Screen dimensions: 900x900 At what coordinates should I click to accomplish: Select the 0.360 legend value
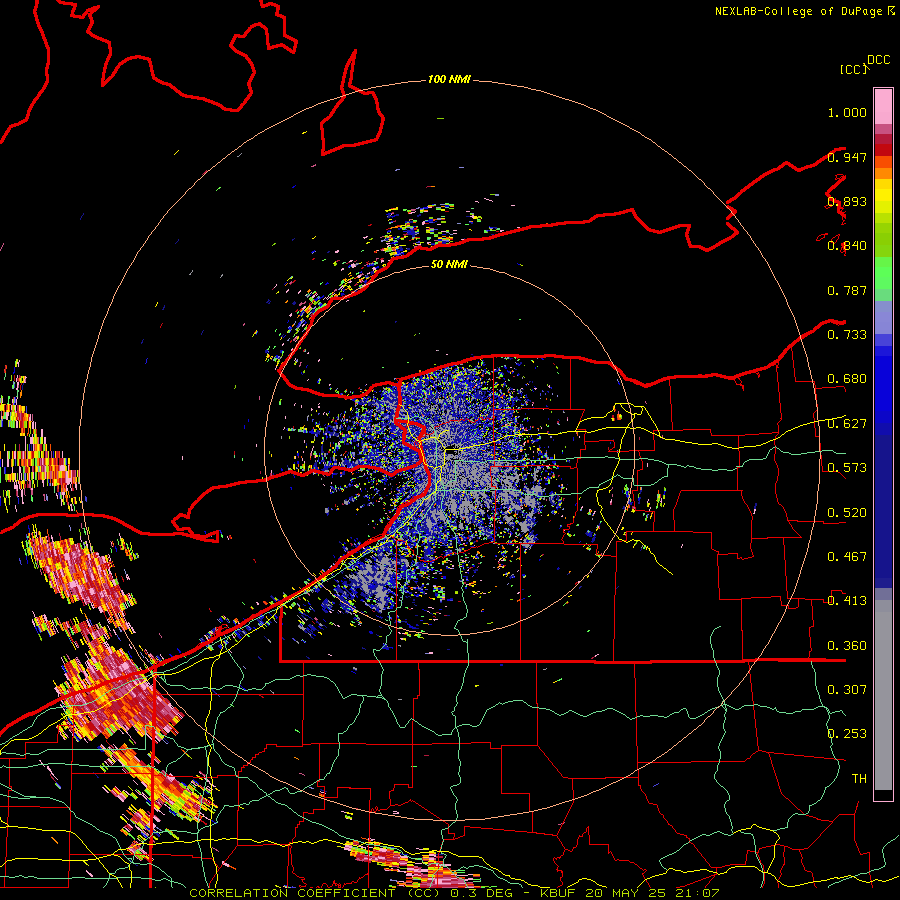tap(847, 645)
